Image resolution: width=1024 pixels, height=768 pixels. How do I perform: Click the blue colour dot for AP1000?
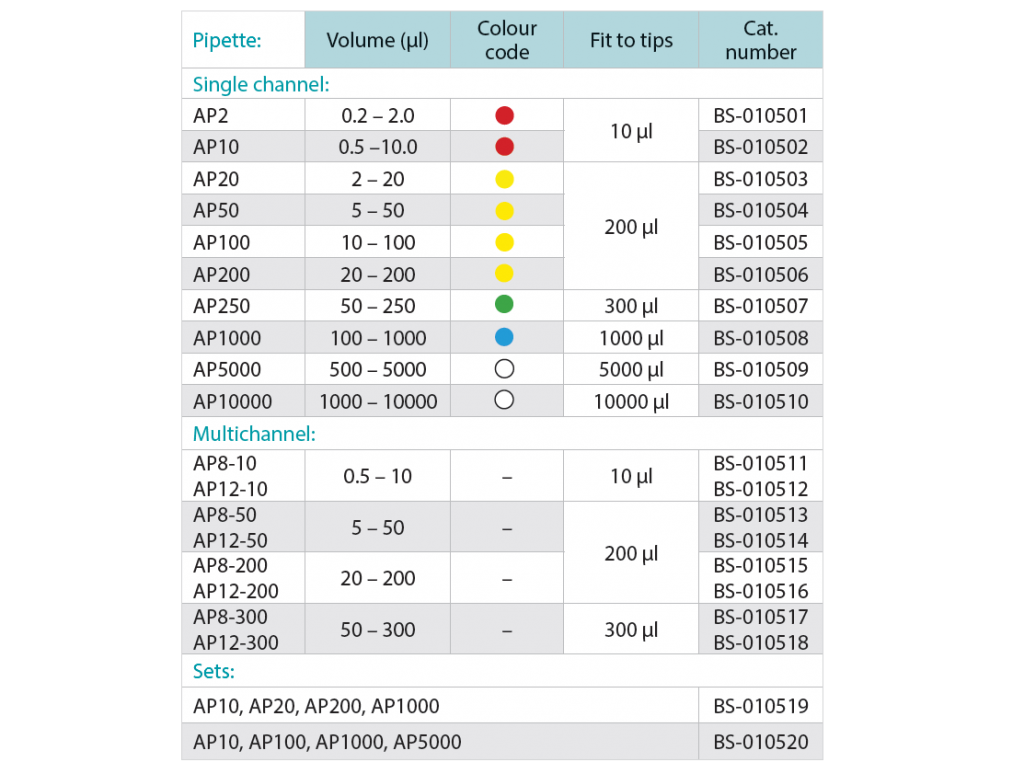505,338
